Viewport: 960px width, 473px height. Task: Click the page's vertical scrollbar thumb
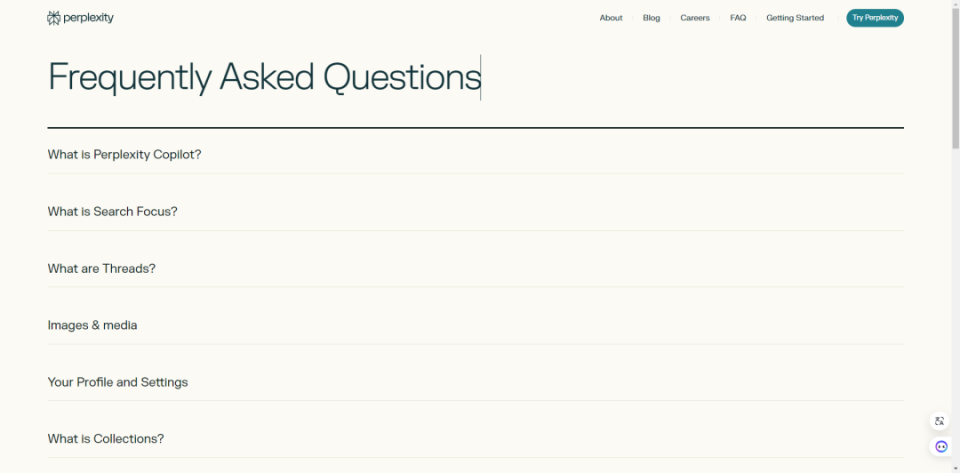[954, 80]
